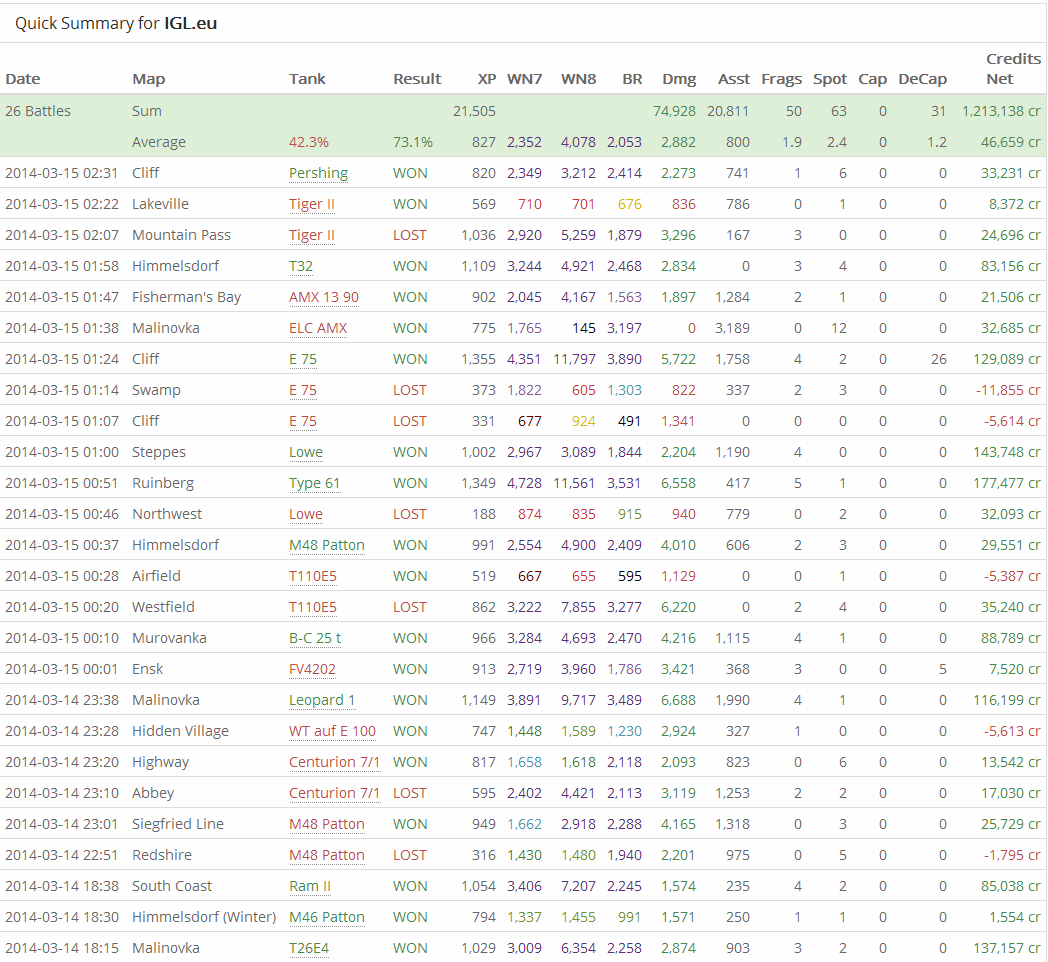Open Lowe link in Northwest row
The height and width of the screenshot is (962, 1048).
click(305, 514)
